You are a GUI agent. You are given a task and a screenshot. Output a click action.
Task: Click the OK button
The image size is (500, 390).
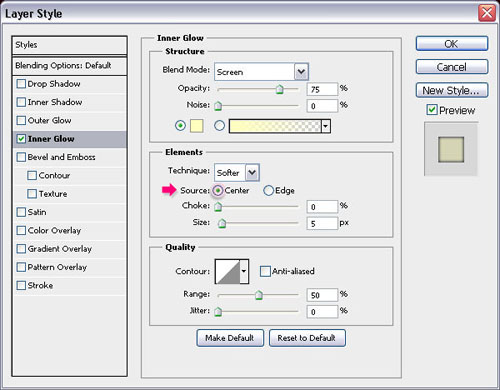[452, 44]
